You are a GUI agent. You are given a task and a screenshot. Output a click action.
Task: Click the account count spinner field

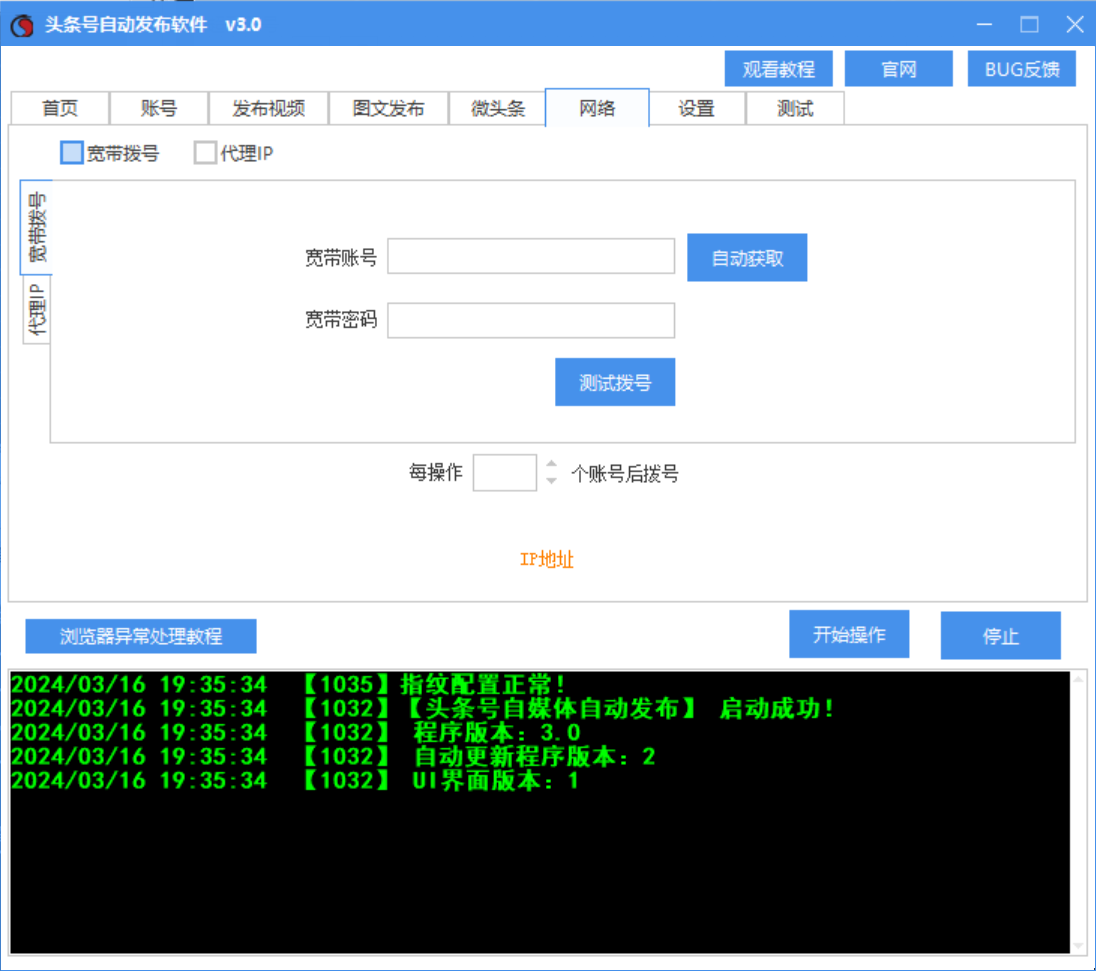point(504,473)
